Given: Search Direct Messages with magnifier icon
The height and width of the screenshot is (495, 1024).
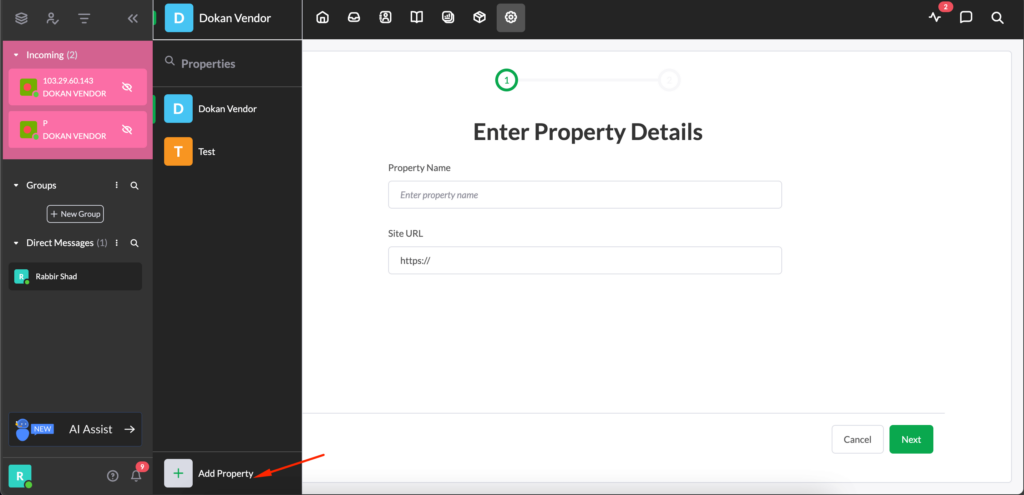Looking at the screenshot, I should (x=135, y=243).
